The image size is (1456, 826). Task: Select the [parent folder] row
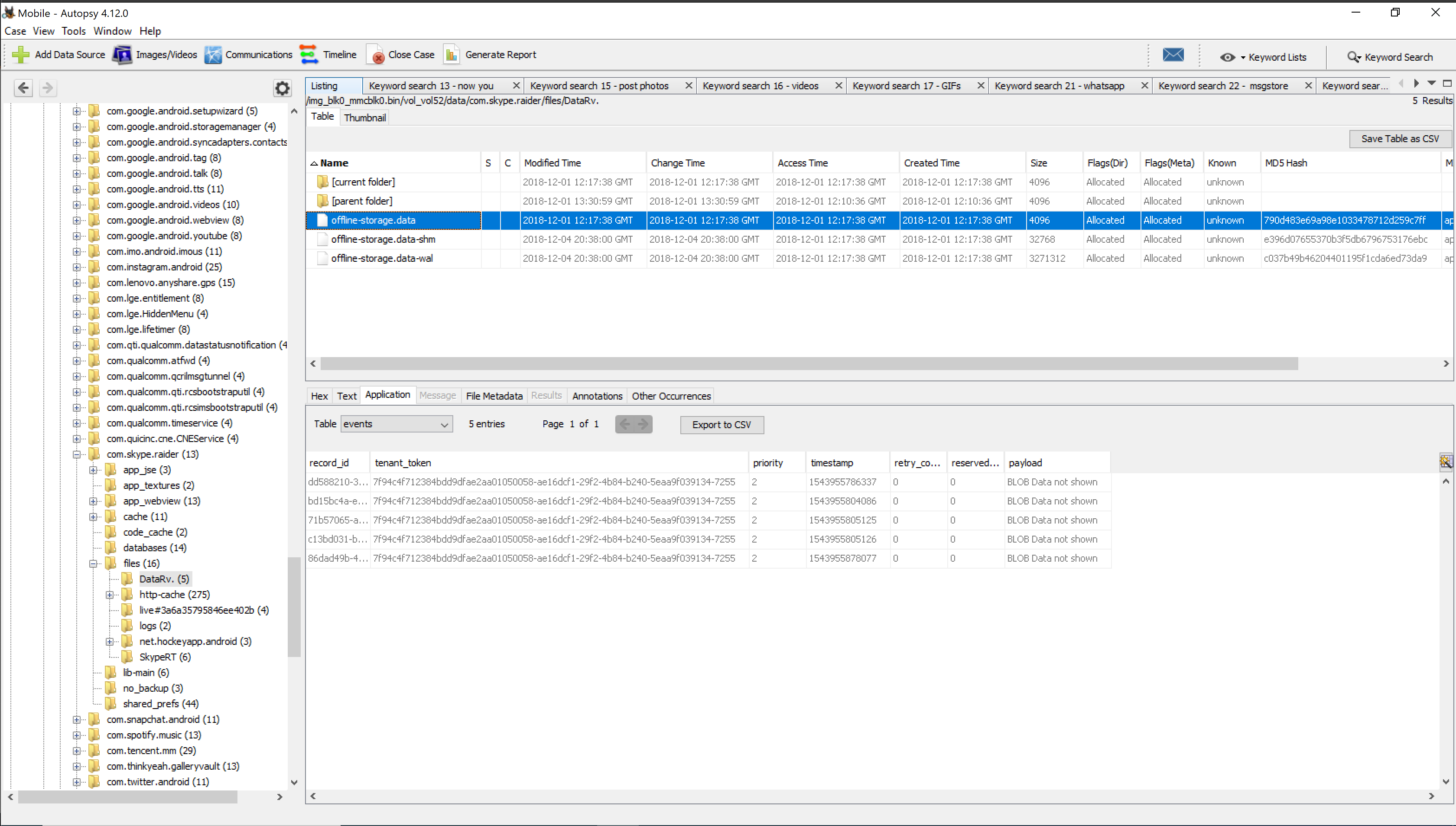point(879,202)
